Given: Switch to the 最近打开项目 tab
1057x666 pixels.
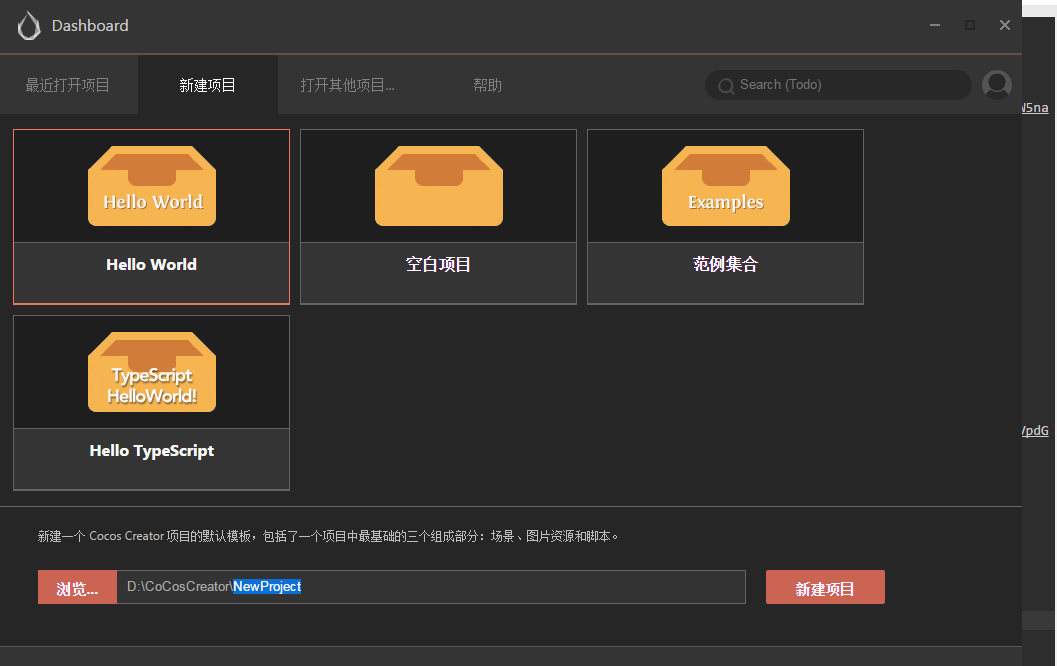Looking at the screenshot, I should (x=69, y=85).
